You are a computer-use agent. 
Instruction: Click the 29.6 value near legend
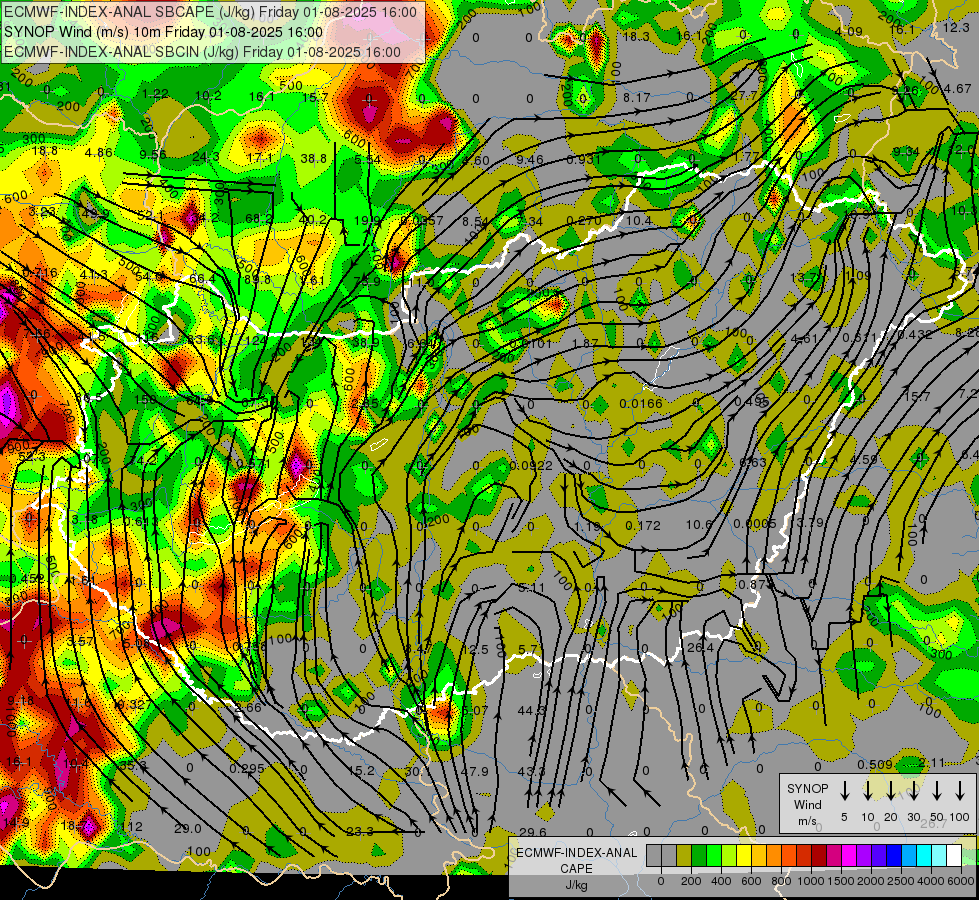tap(533, 832)
